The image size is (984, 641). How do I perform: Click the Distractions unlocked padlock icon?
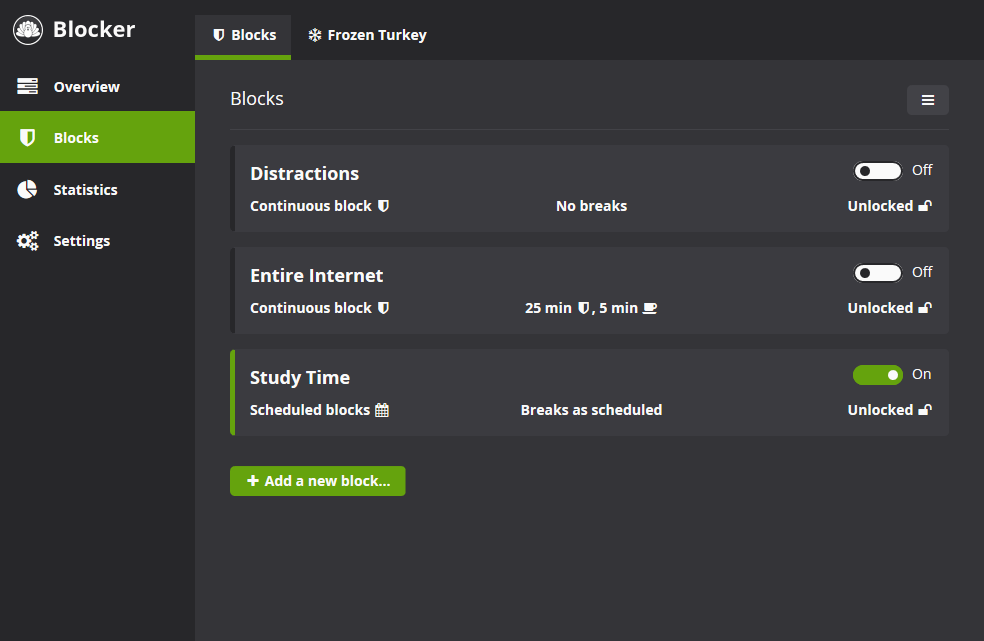click(x=925, y=205)
